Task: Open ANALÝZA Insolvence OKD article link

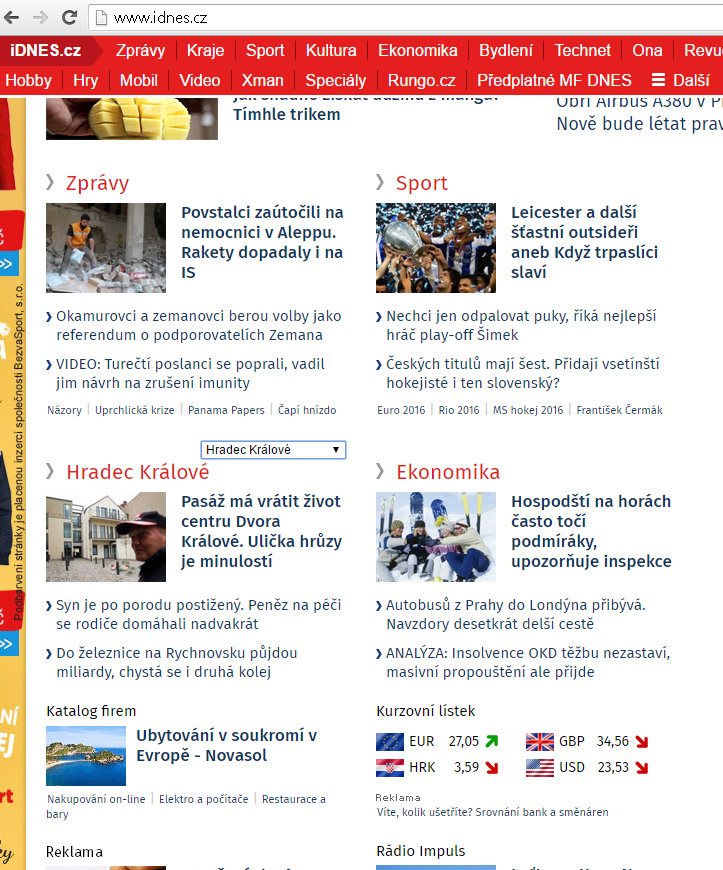Action: pos(528,662)
